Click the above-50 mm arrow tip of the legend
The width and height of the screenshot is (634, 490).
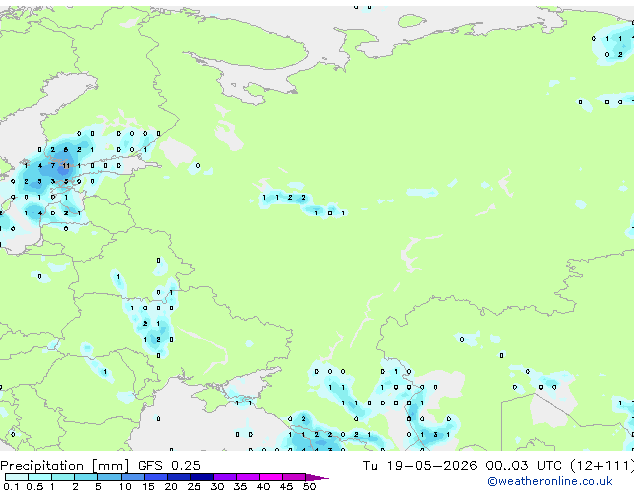tap(317, 477)
